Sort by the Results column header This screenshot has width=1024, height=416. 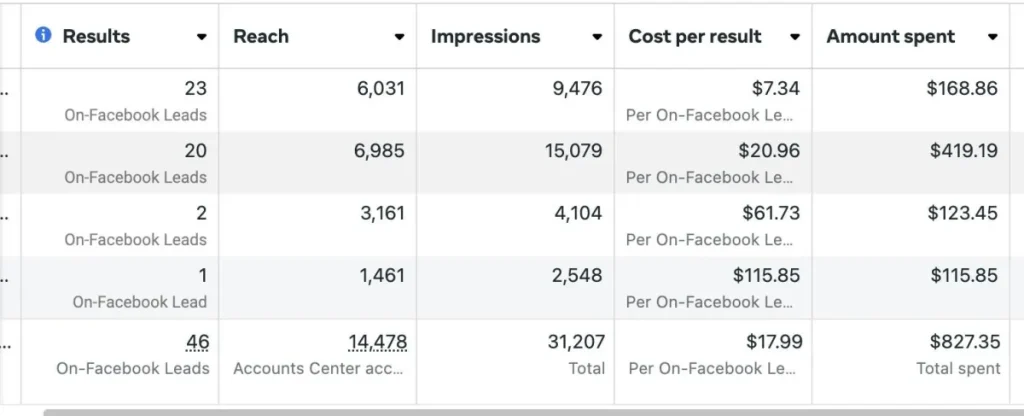[x=96, y=36]
